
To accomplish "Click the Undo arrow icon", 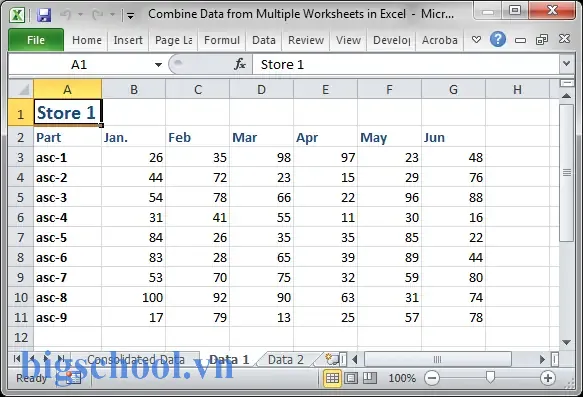I will tap(66, 15).
